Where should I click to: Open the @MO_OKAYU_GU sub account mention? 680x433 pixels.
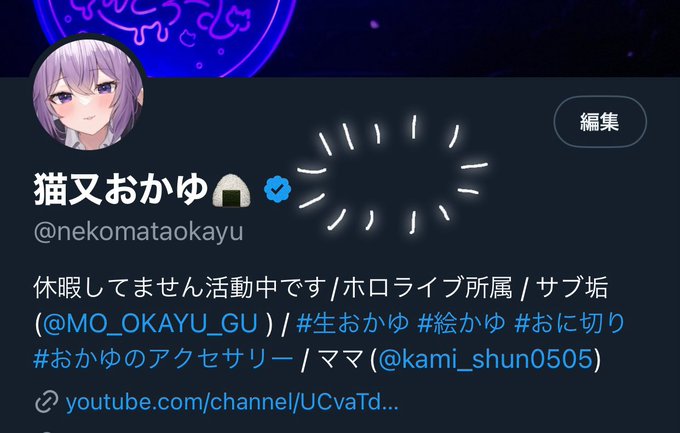(x=150, y=324)
